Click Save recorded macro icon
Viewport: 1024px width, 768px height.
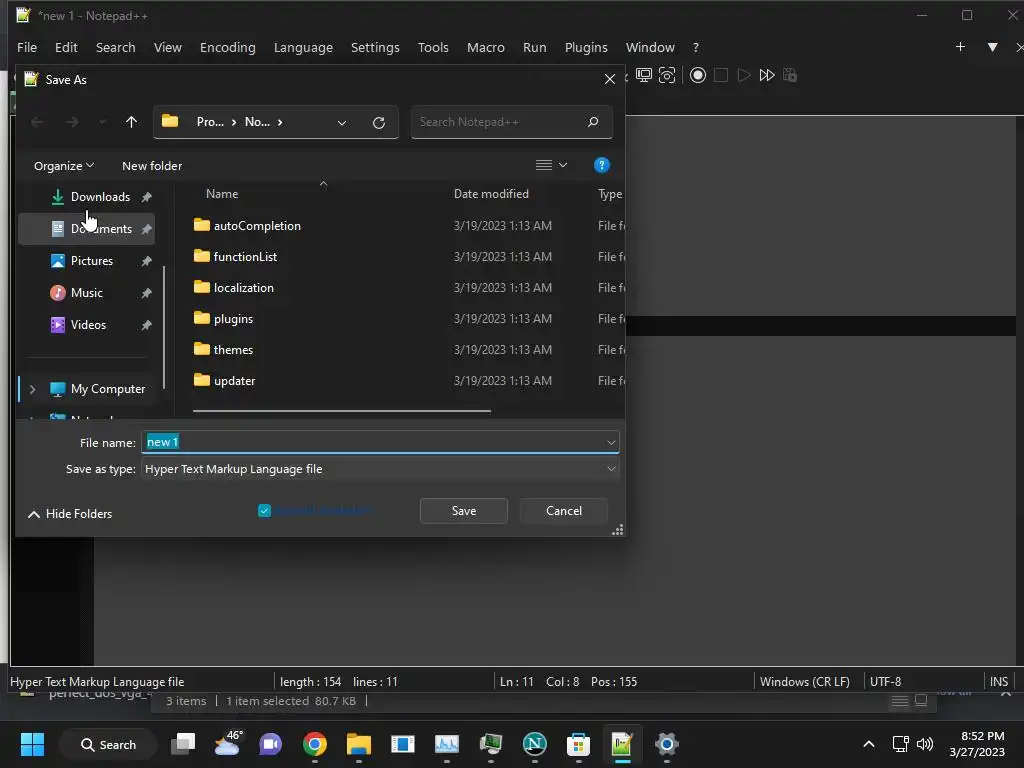(790, 75)
